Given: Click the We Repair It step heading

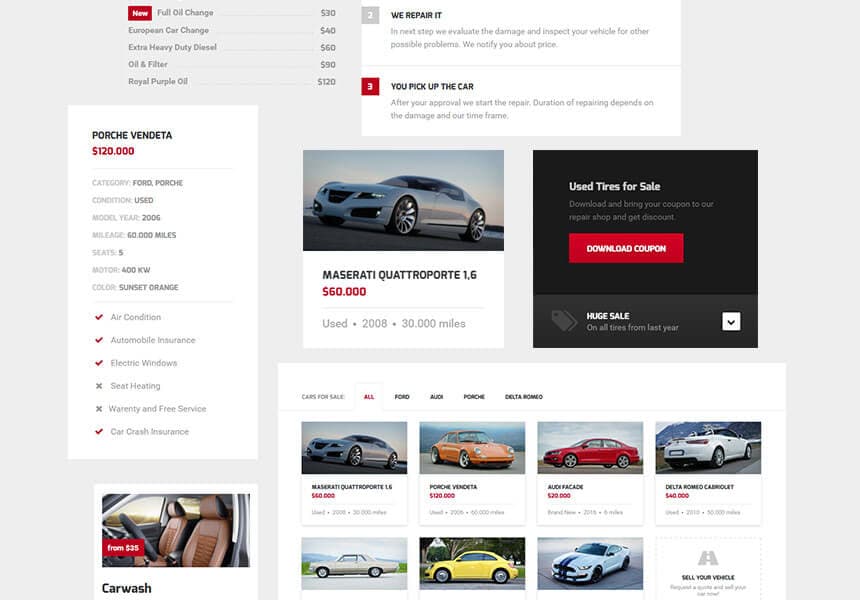Looking at the screenshot, I should tap(416, 15).
